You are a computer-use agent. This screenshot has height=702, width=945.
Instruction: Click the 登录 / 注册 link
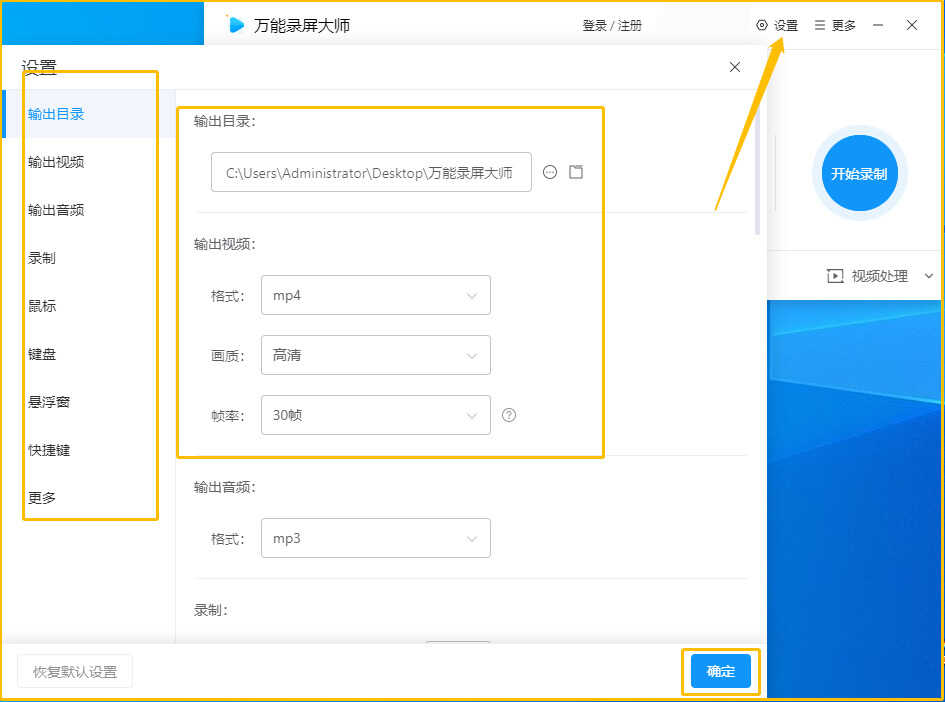612,25
